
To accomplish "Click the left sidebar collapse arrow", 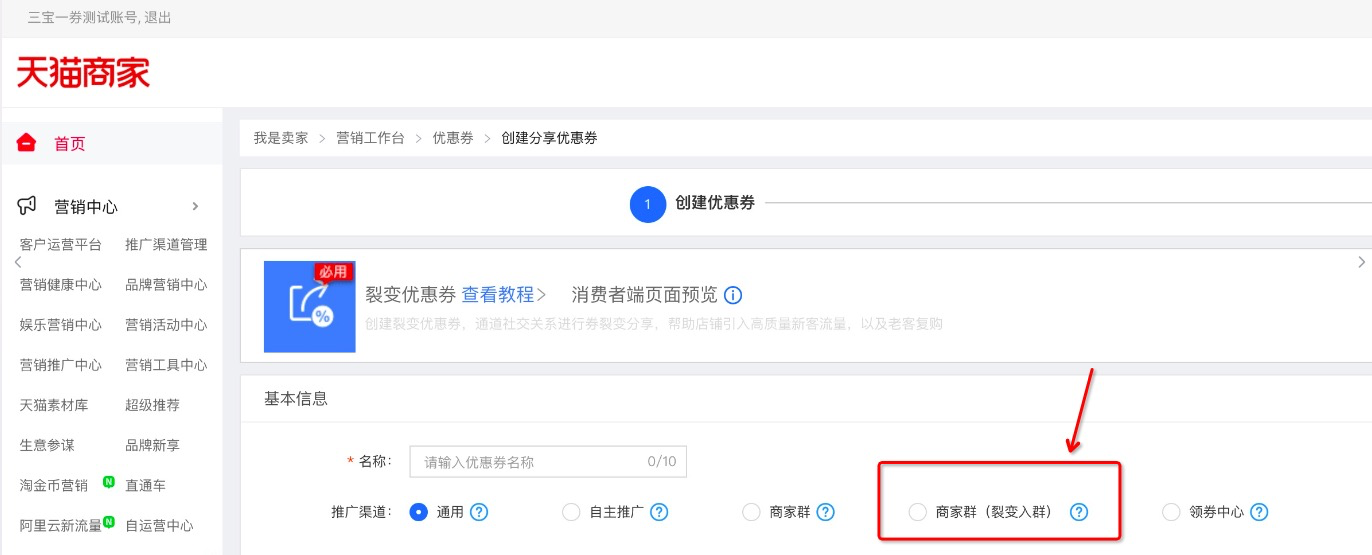I will click(x=18, y=262).
